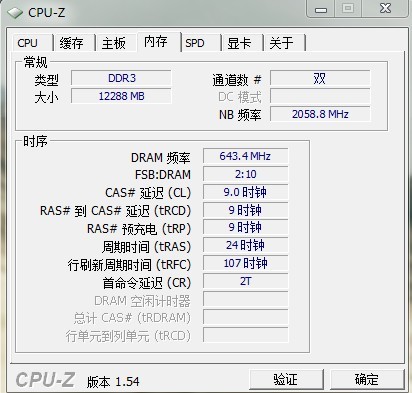Select the 12288 MB size field
This screenshot has width=412, height=393.
click(x=121, y=96)
